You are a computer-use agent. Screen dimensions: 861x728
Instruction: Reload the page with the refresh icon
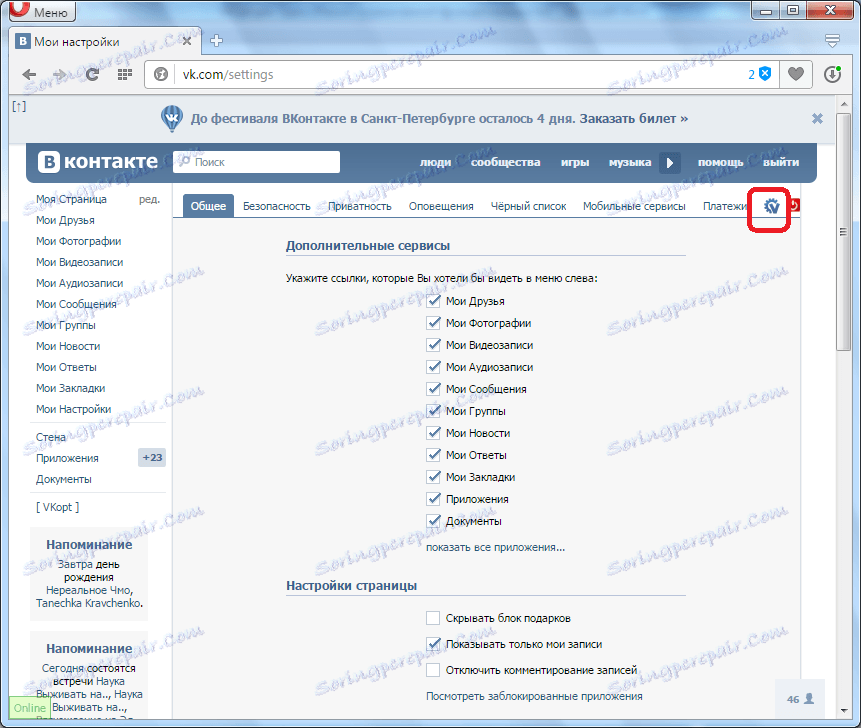pyautogui.click(x=92, y=75)
